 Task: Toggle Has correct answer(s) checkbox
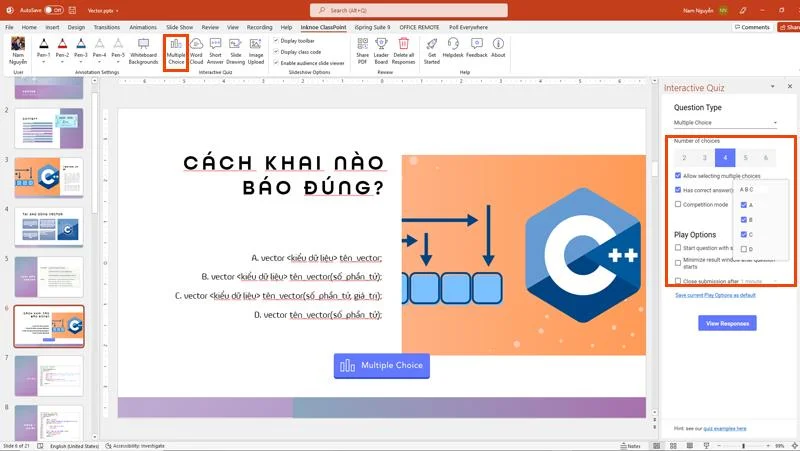[x=678, y=190]
